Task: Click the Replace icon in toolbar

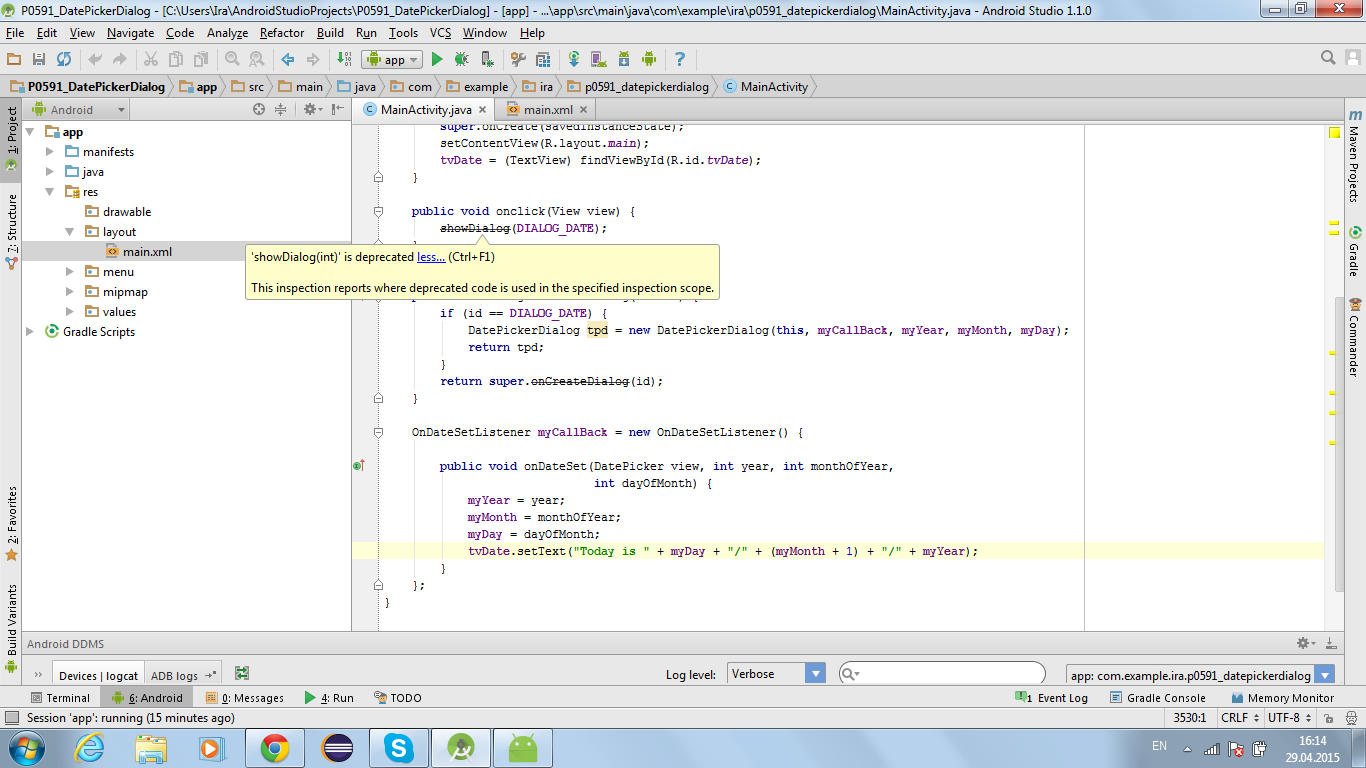Action: pos(257,60)
